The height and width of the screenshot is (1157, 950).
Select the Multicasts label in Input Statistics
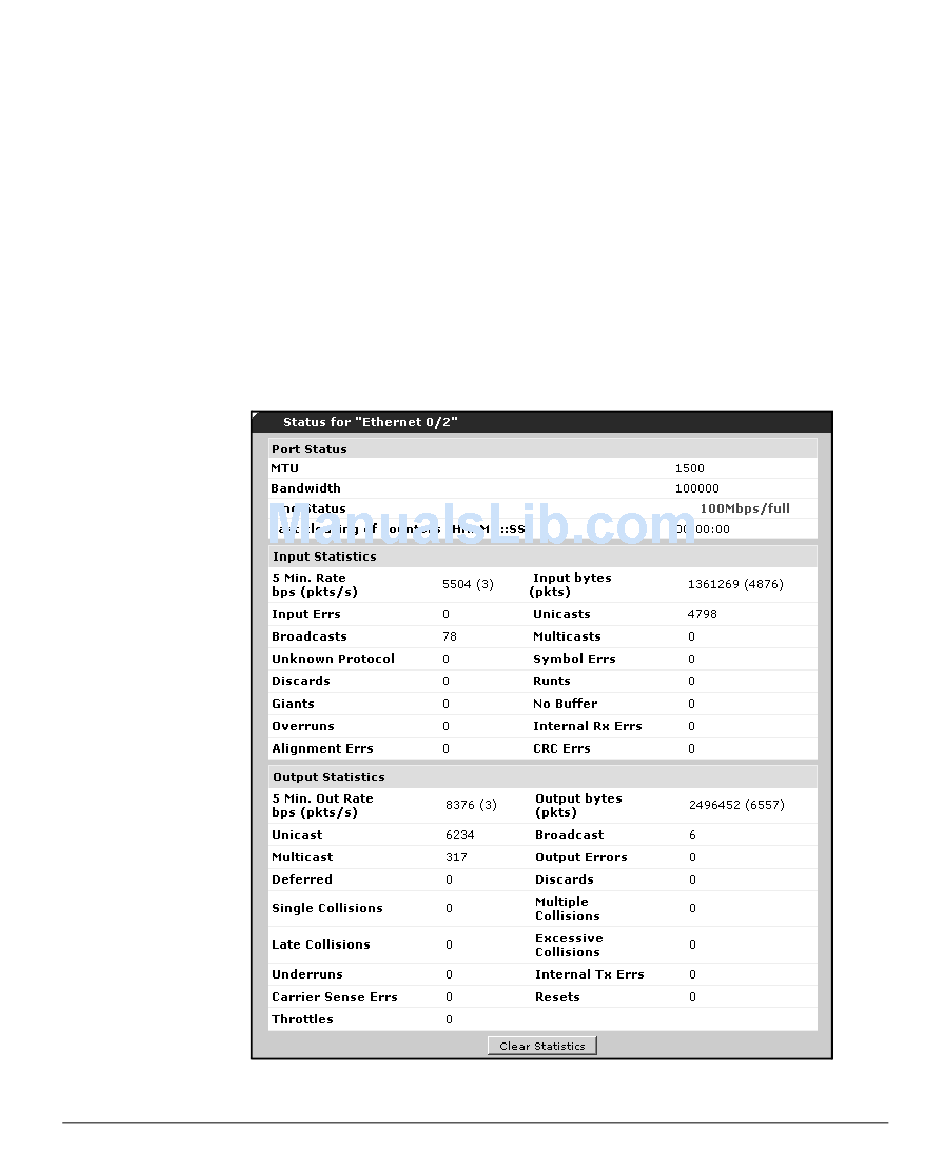(x=567, y=636)
